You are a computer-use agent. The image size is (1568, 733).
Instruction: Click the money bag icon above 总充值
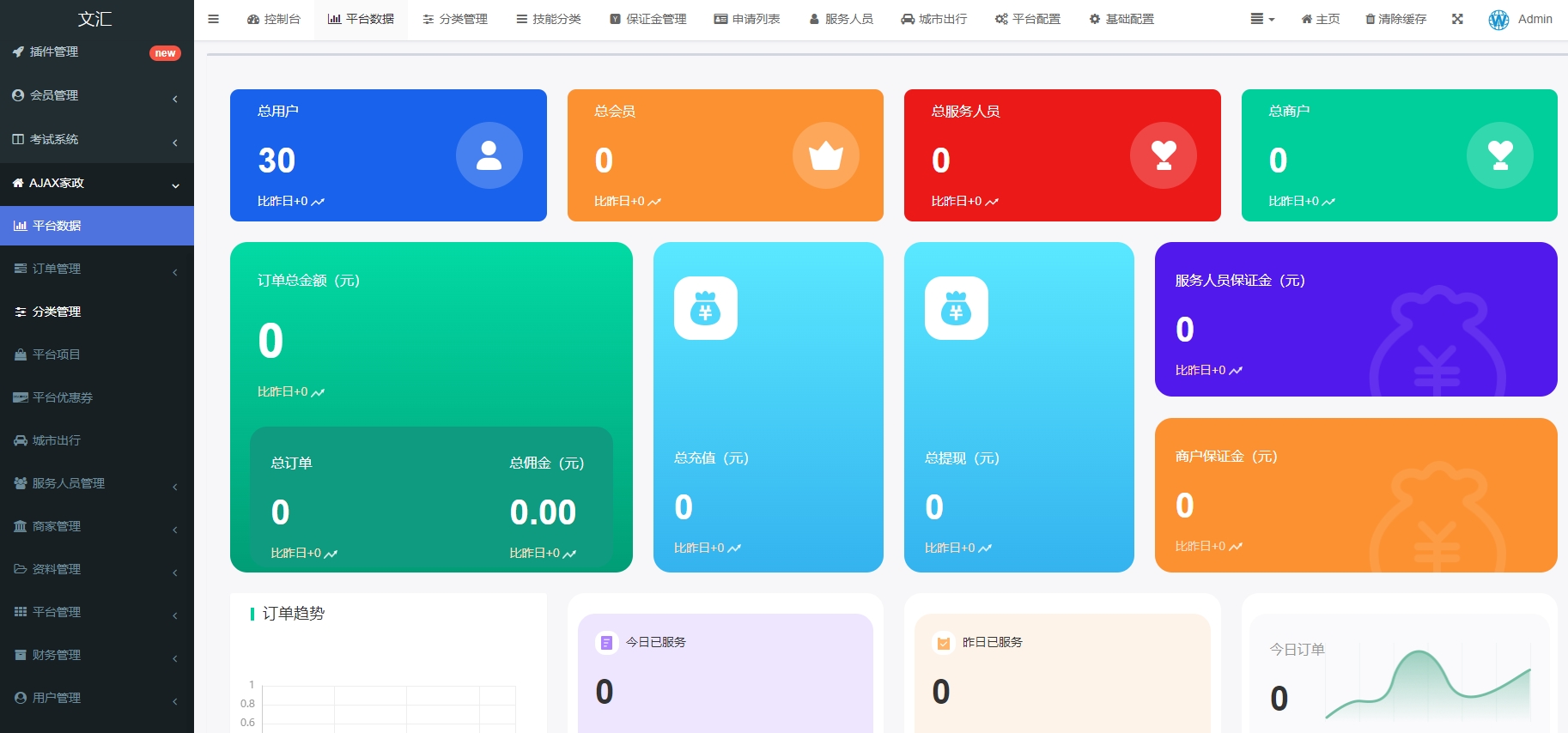tap(706, 308)
